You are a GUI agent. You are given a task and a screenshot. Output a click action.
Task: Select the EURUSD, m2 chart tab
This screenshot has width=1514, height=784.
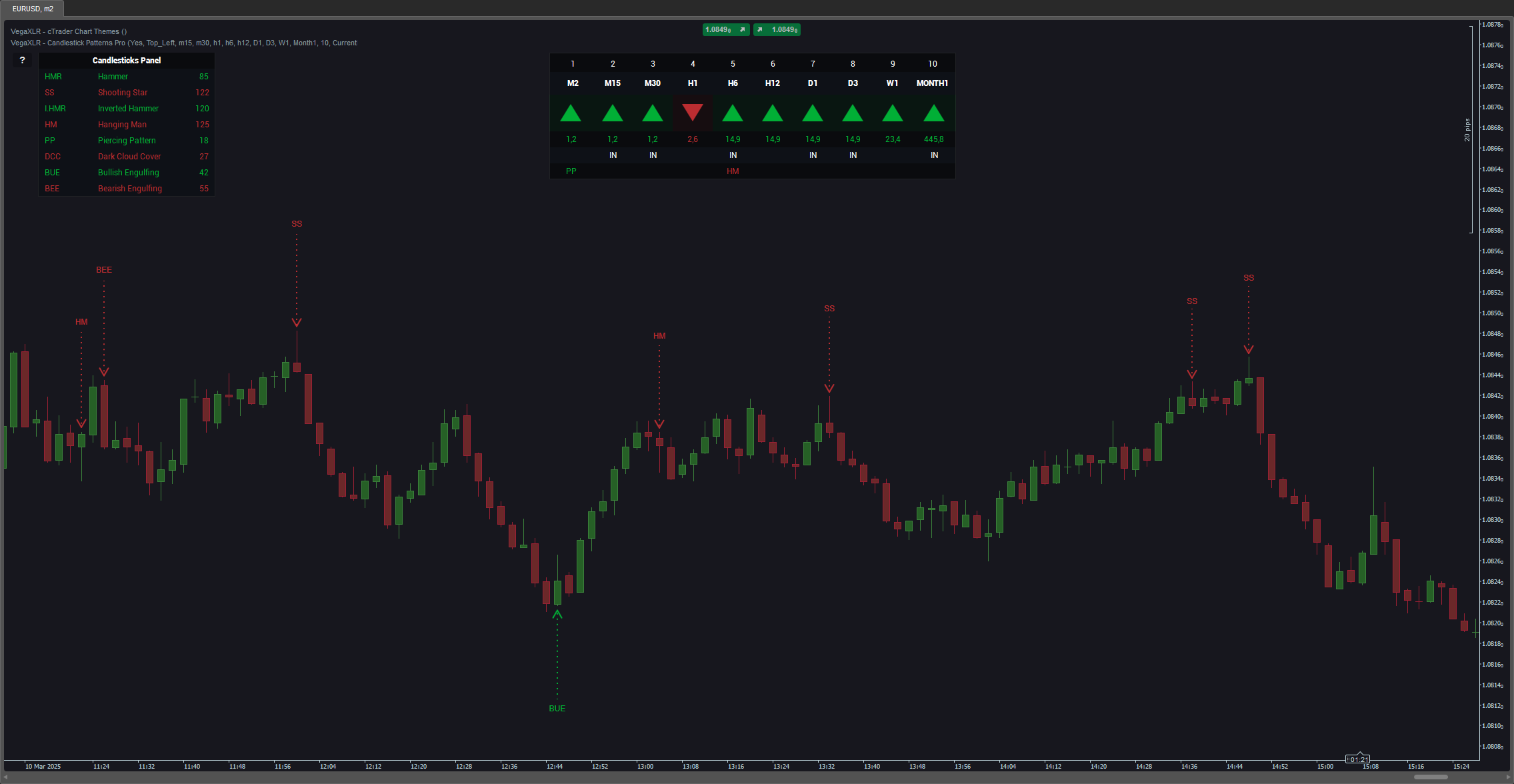pyautogui.click(x=33, y=9)
